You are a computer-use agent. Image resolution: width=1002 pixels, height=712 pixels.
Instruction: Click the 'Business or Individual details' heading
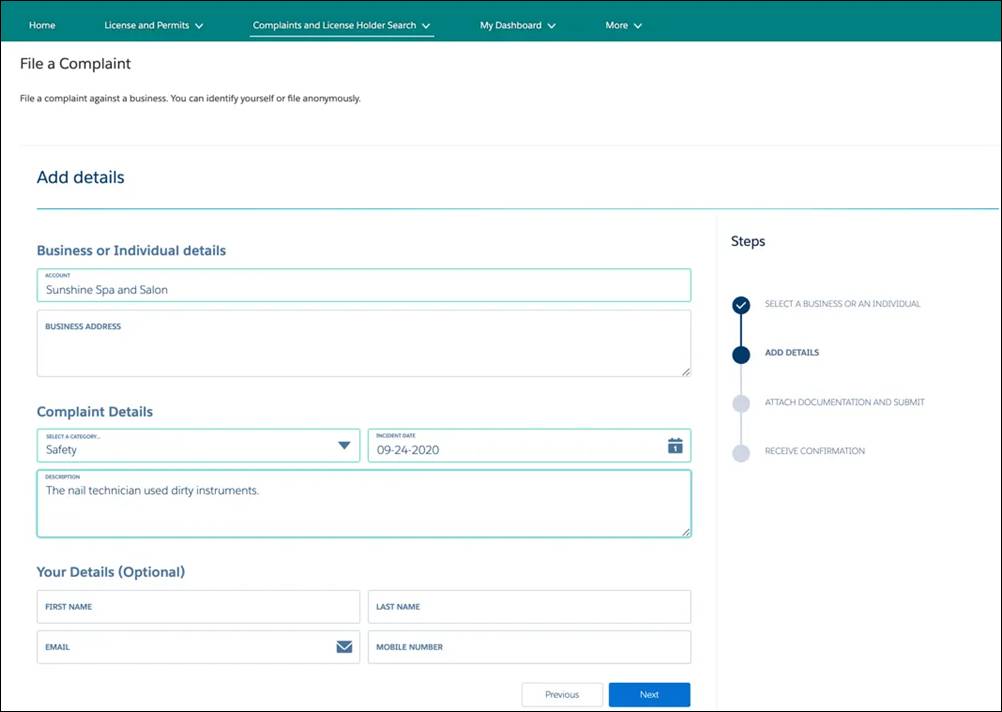tap(131, 251)
